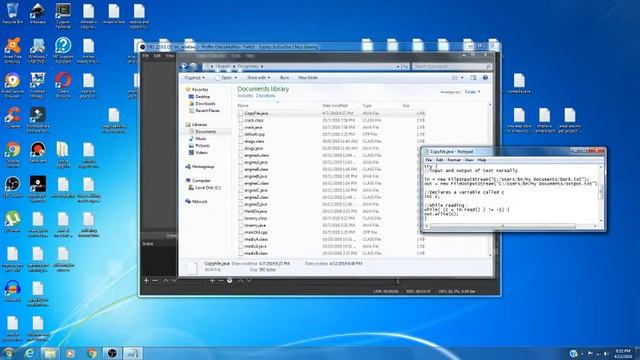Image resolution: width=640 pixels, height=360 pixels.
Task: Show the preview pane in Explorer
Action: coord(473,78)
